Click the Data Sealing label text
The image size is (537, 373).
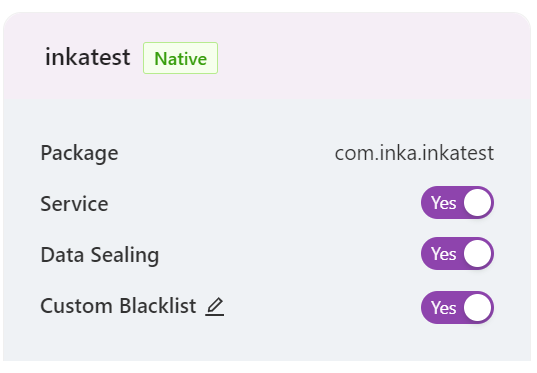pyautogui.click(x=100, y=255)
